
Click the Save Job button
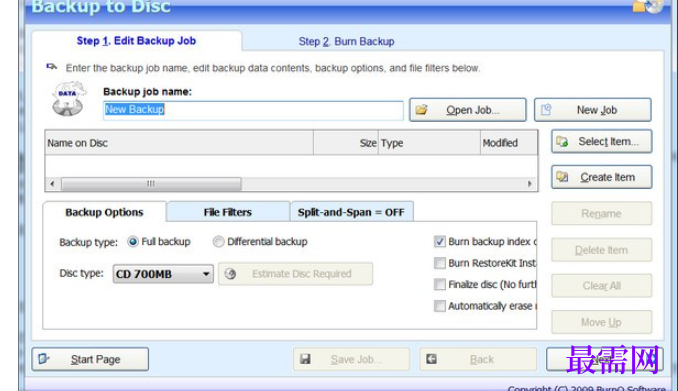point(352,359)
